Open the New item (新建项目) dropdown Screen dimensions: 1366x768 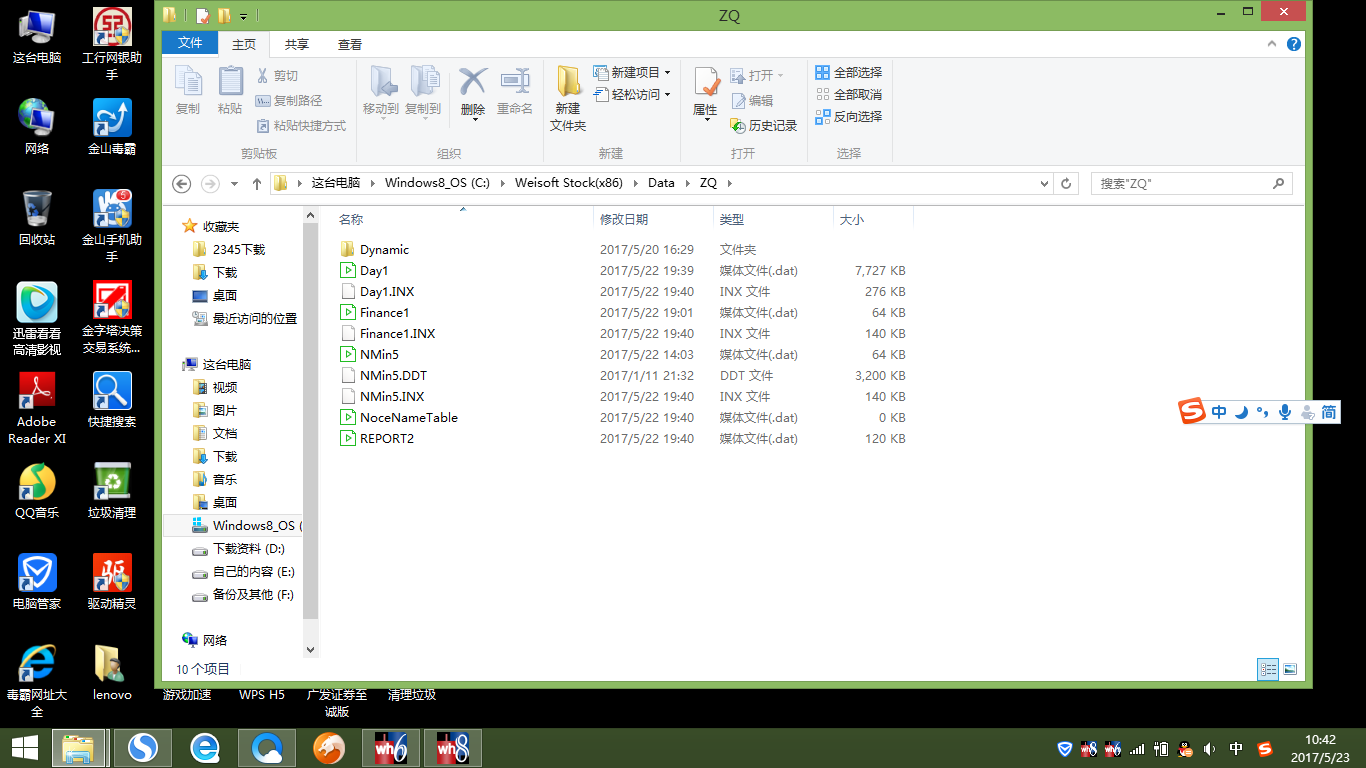point(632,73)
